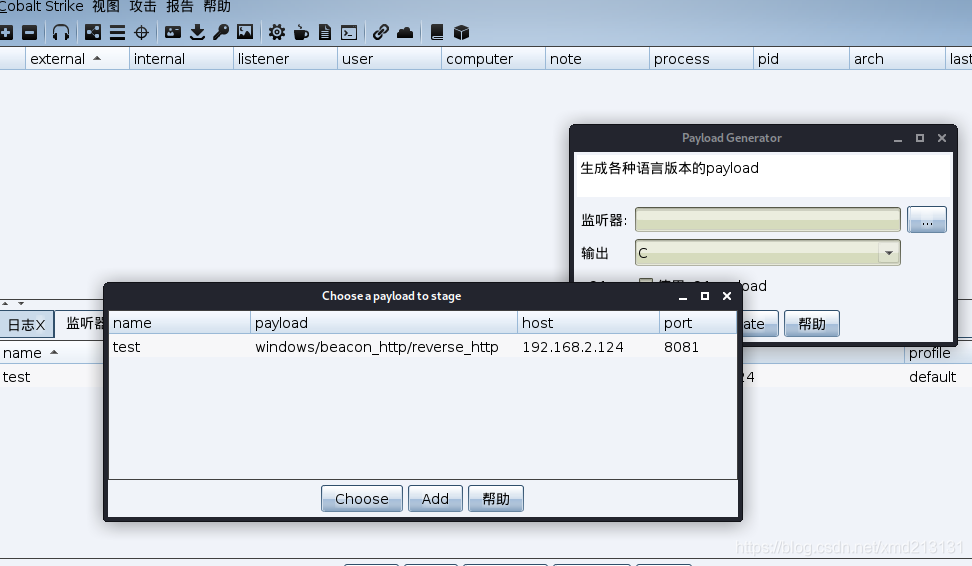This screenshot has width=972, height=566.
Task: View screenshots via the picture icon
Action: pyautogui.click(x=245, y=32)
